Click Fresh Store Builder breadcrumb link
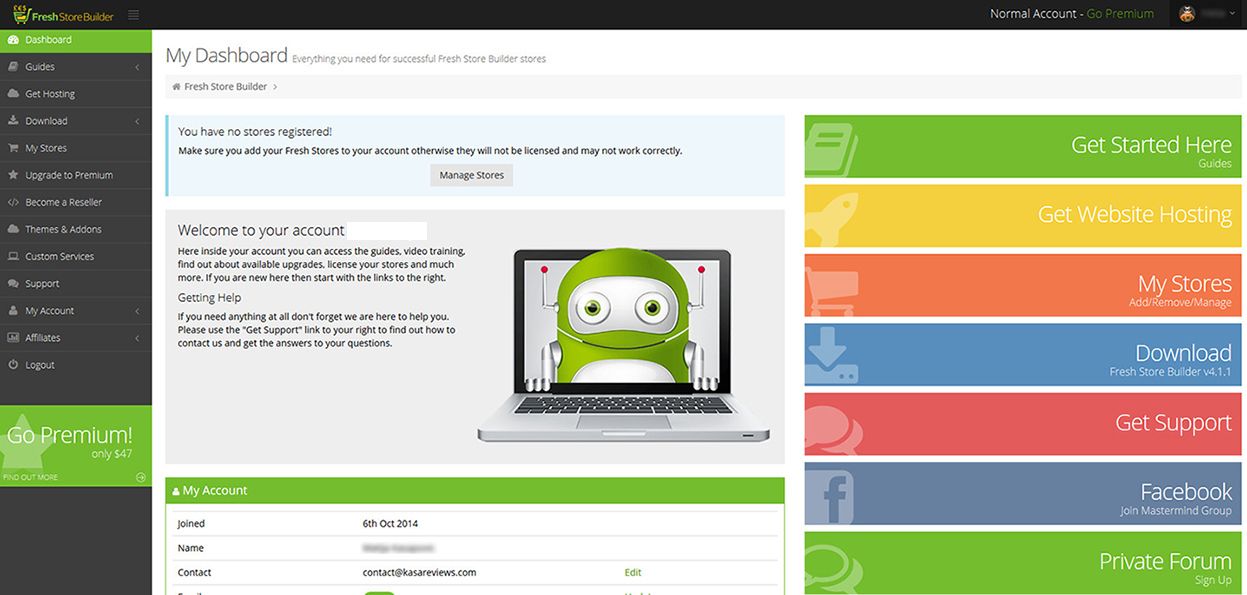 pyautogui.click(x=226, y=87)
